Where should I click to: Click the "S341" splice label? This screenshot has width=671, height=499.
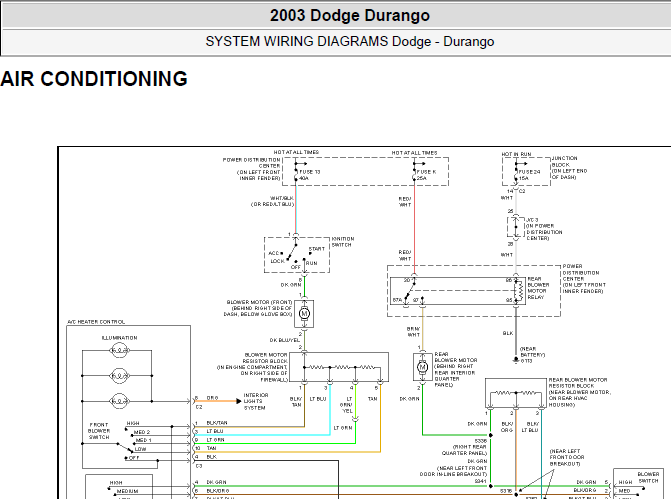481,481
